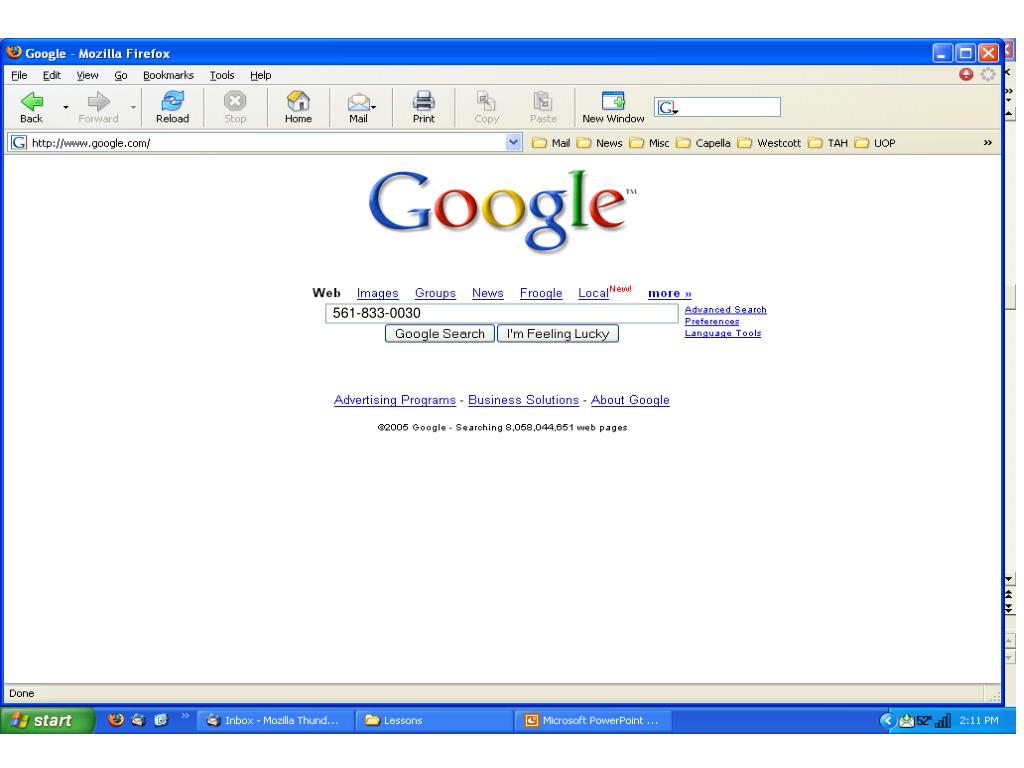Switch to Inbox - Mozilla Thunderbird taskbar item
The height and width of the screenshot is (768, 1024).
pos(275,720)
